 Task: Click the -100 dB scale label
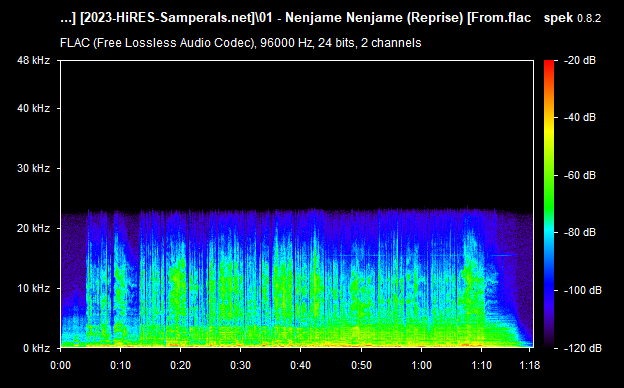(583, 291)
